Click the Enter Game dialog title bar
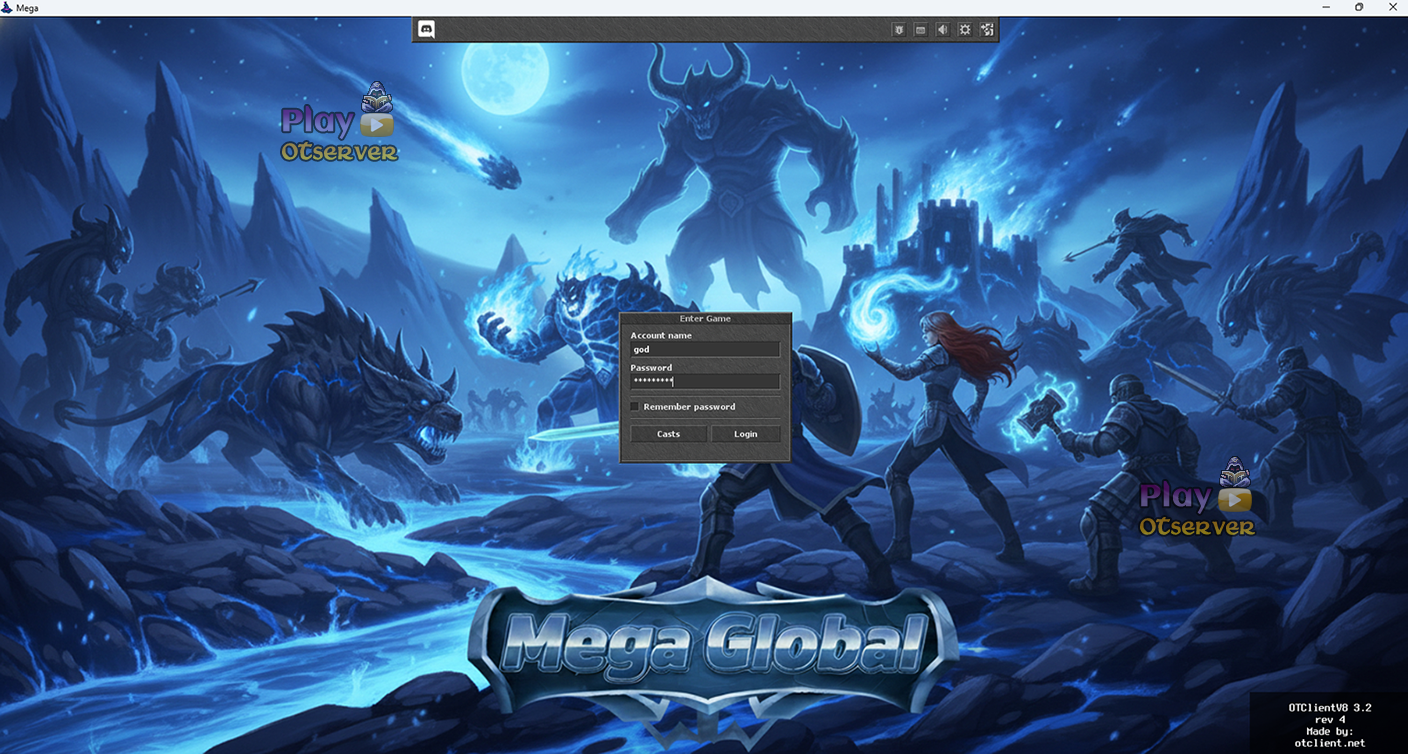Viewport: 1408px width, 754px height. 705,319
